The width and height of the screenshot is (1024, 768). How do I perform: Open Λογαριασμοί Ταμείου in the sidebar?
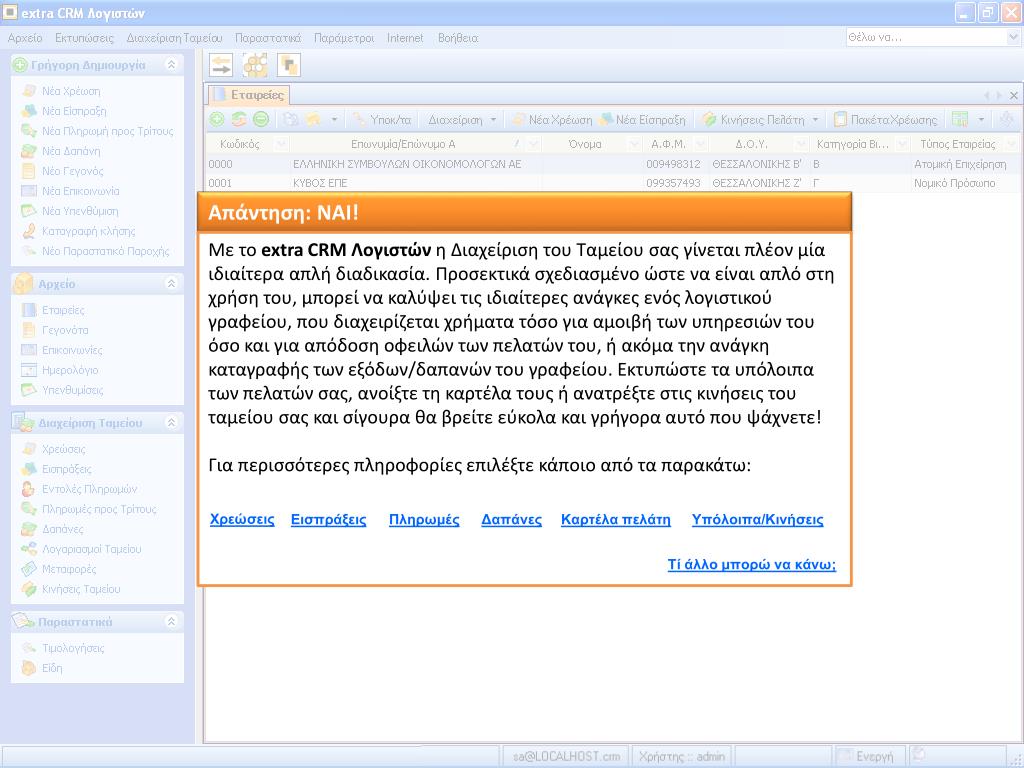(x=91, y=549)
